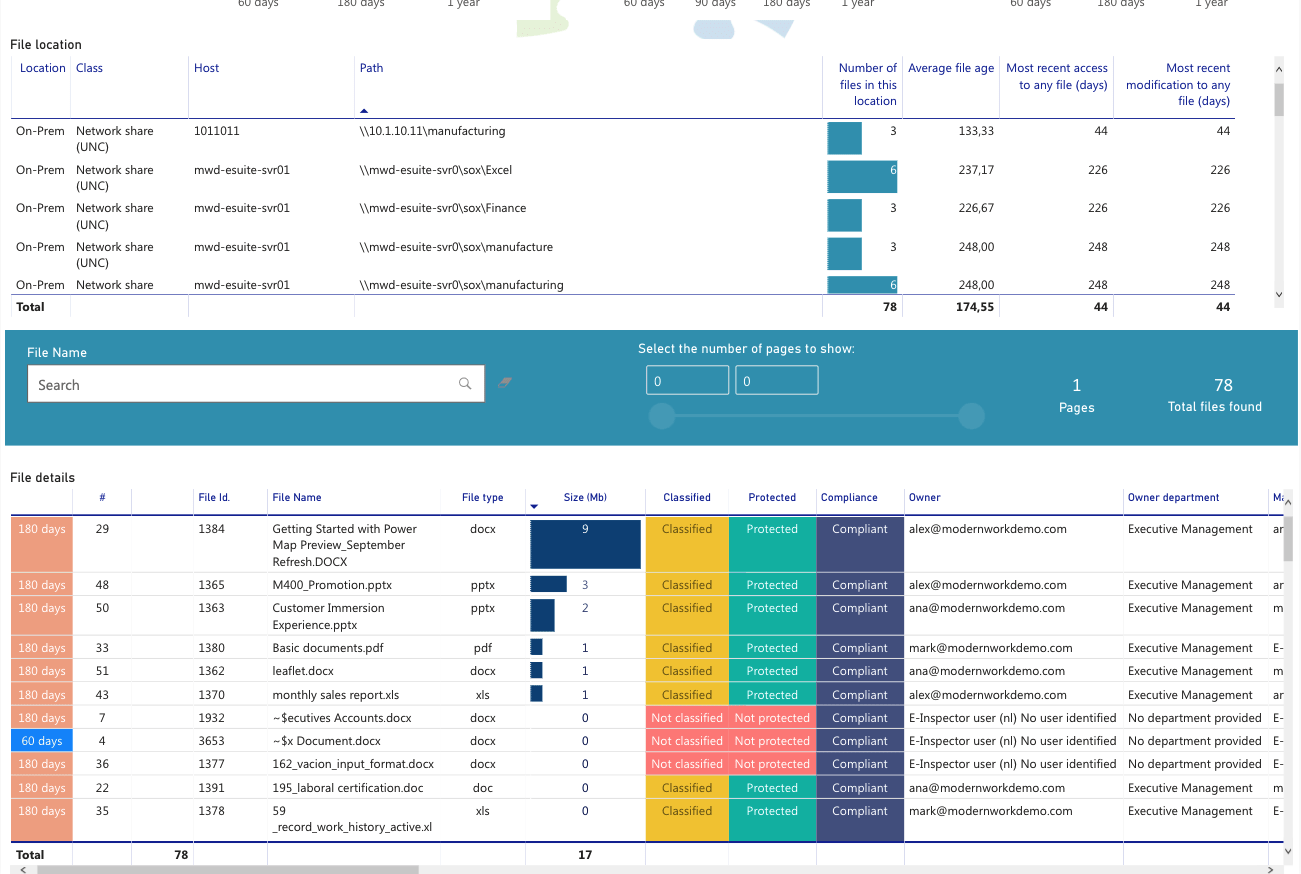Screen dimensions: 1301x874
Task: Click the horizontal scrollbar under File details
Action: pyautogui.click(x=228, y=869)
